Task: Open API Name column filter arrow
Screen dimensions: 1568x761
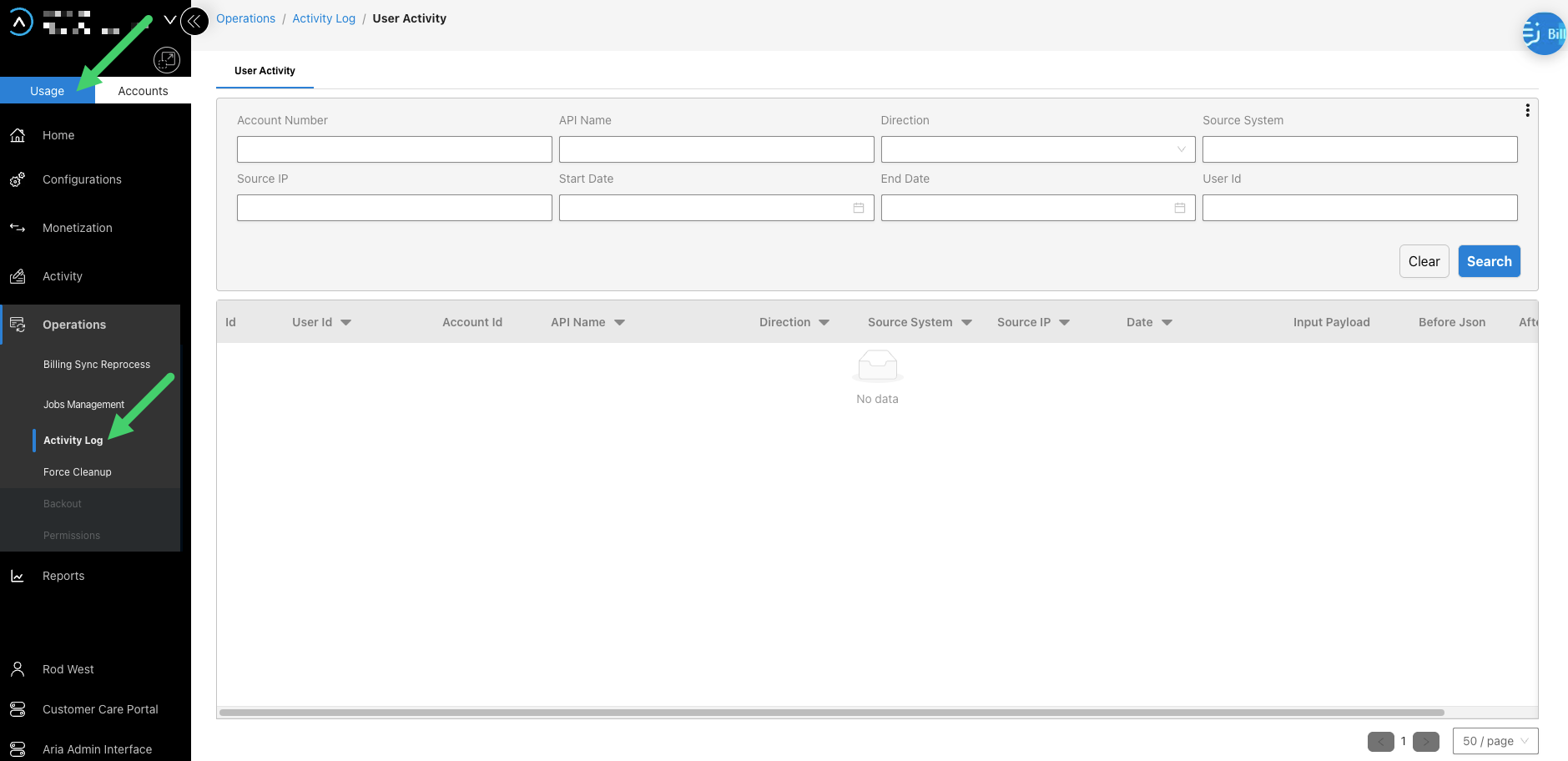Action: (x=619, y=323)
